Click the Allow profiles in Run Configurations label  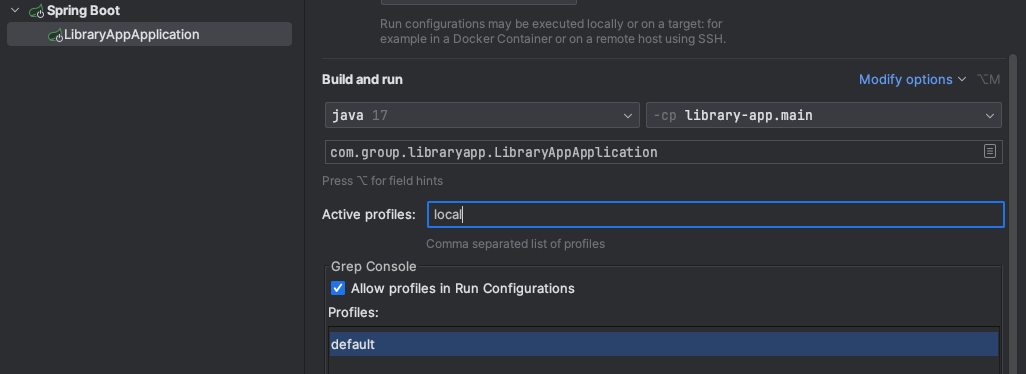[x=463, y=288]
